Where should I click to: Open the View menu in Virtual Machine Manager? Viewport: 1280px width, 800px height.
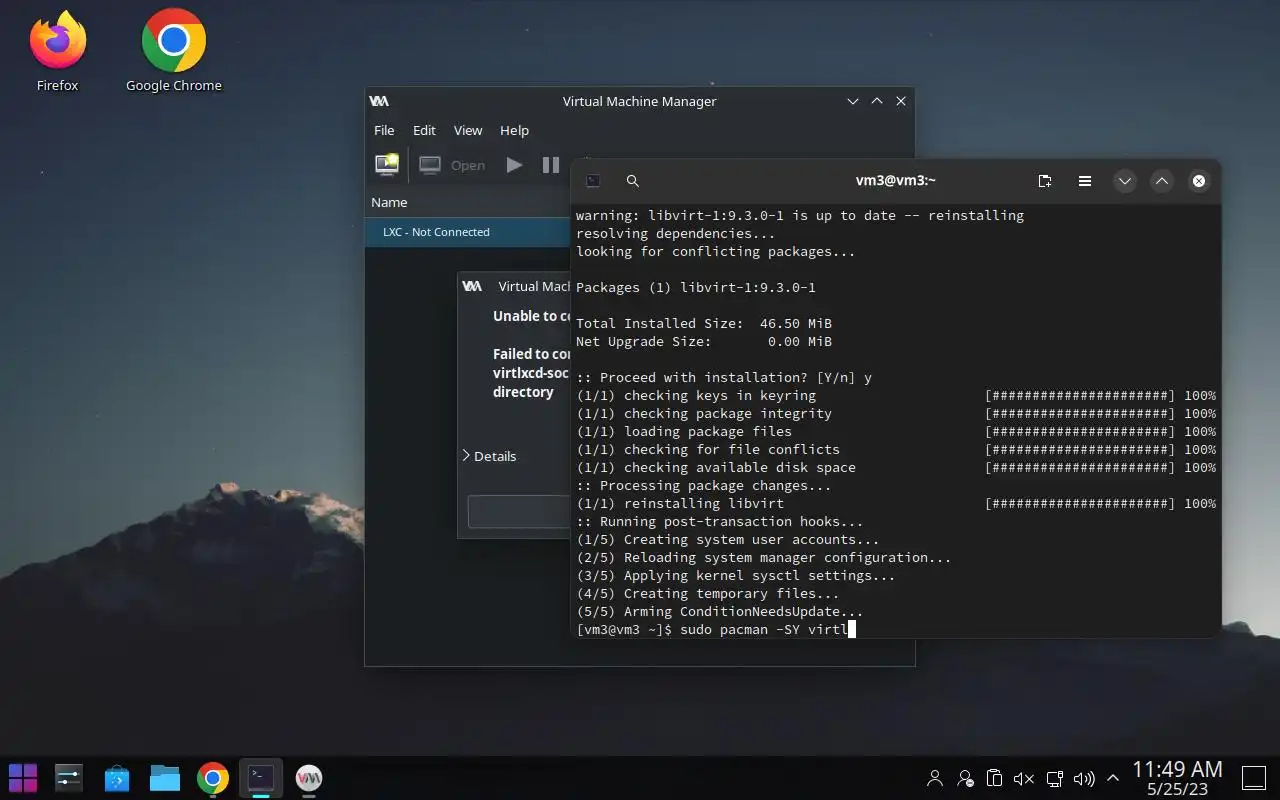[x=468, y=130]
